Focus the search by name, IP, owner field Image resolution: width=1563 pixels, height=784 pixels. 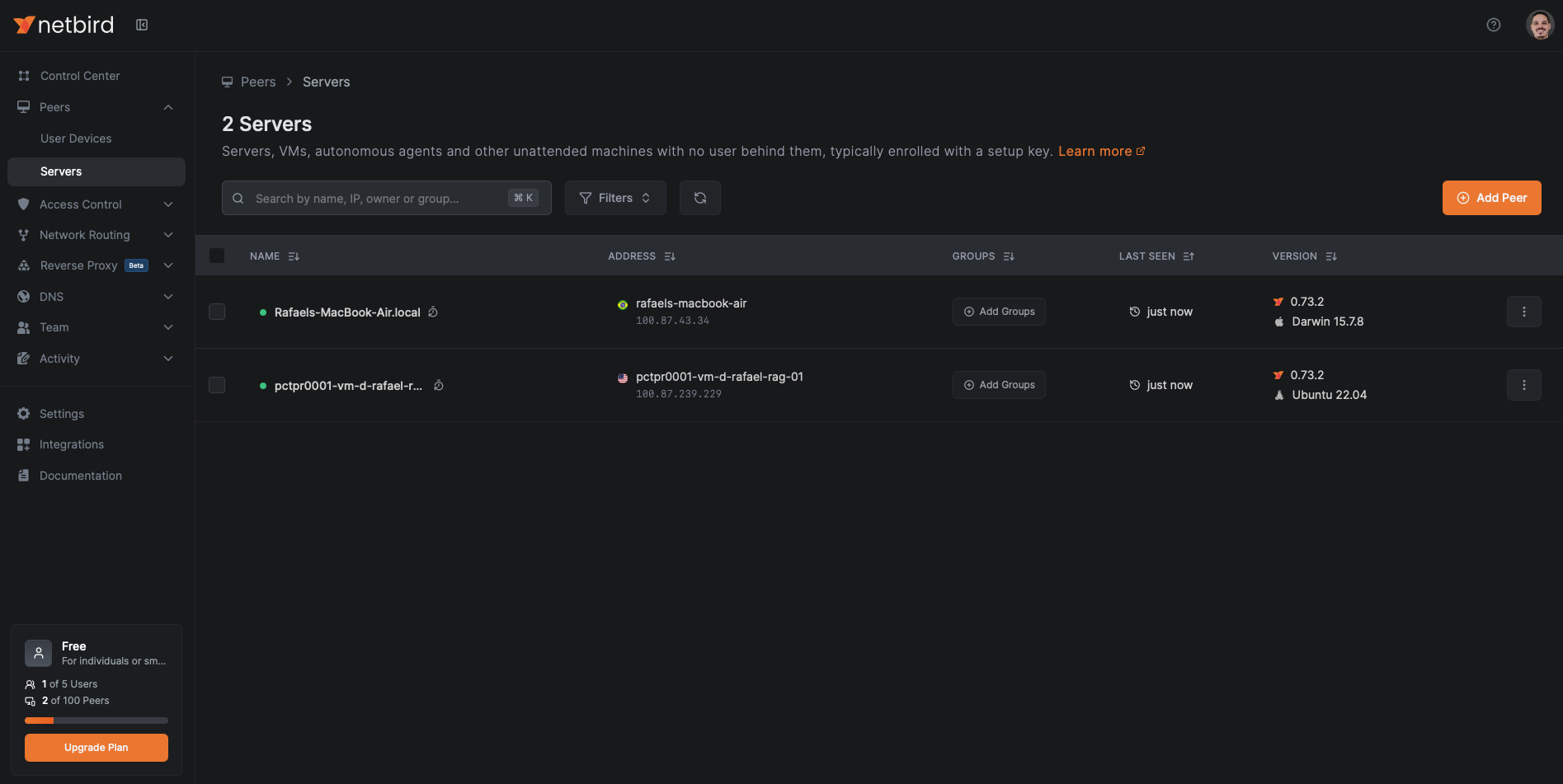point(386,198)
